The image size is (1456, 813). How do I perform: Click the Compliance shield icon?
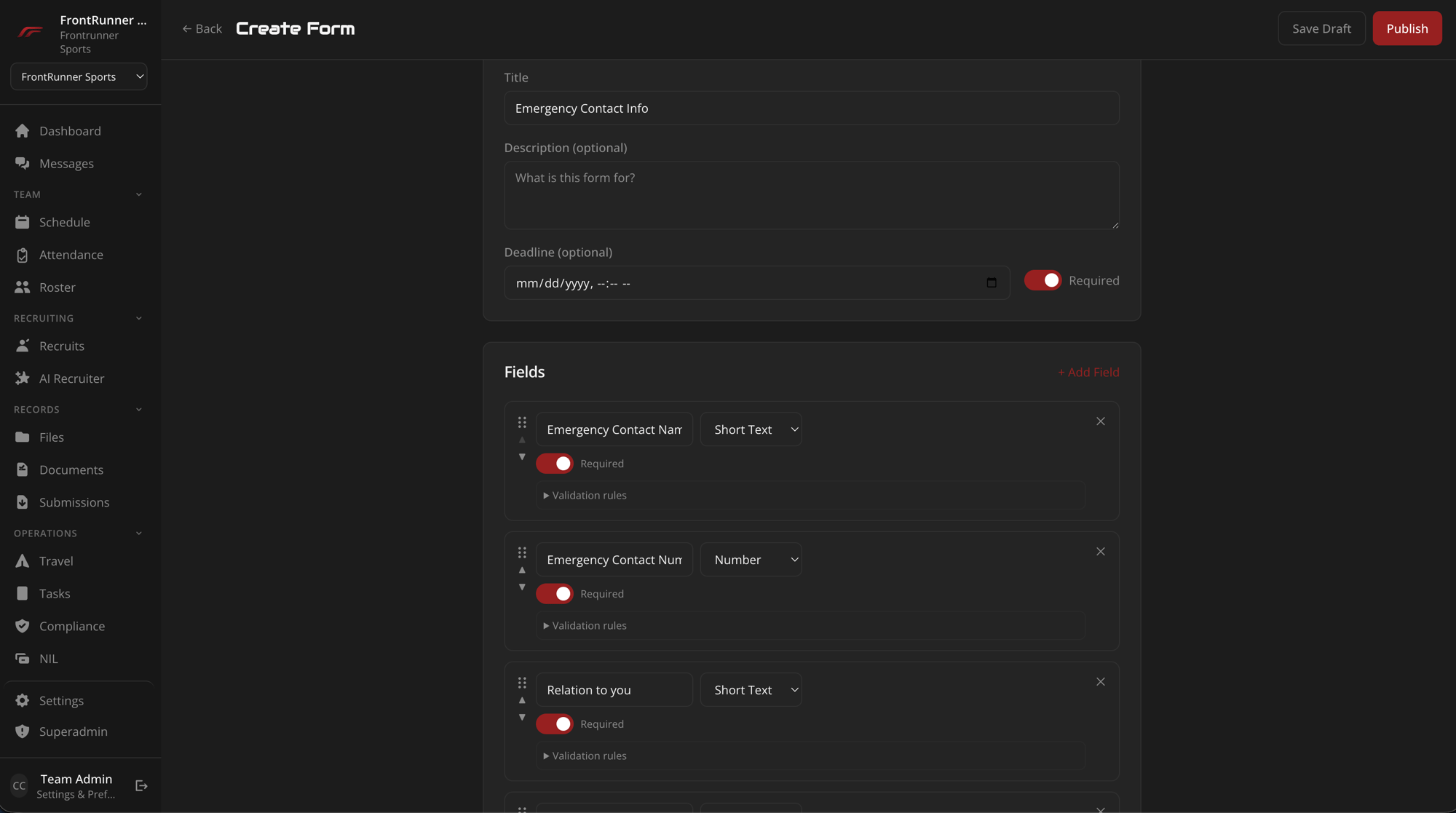23,626
